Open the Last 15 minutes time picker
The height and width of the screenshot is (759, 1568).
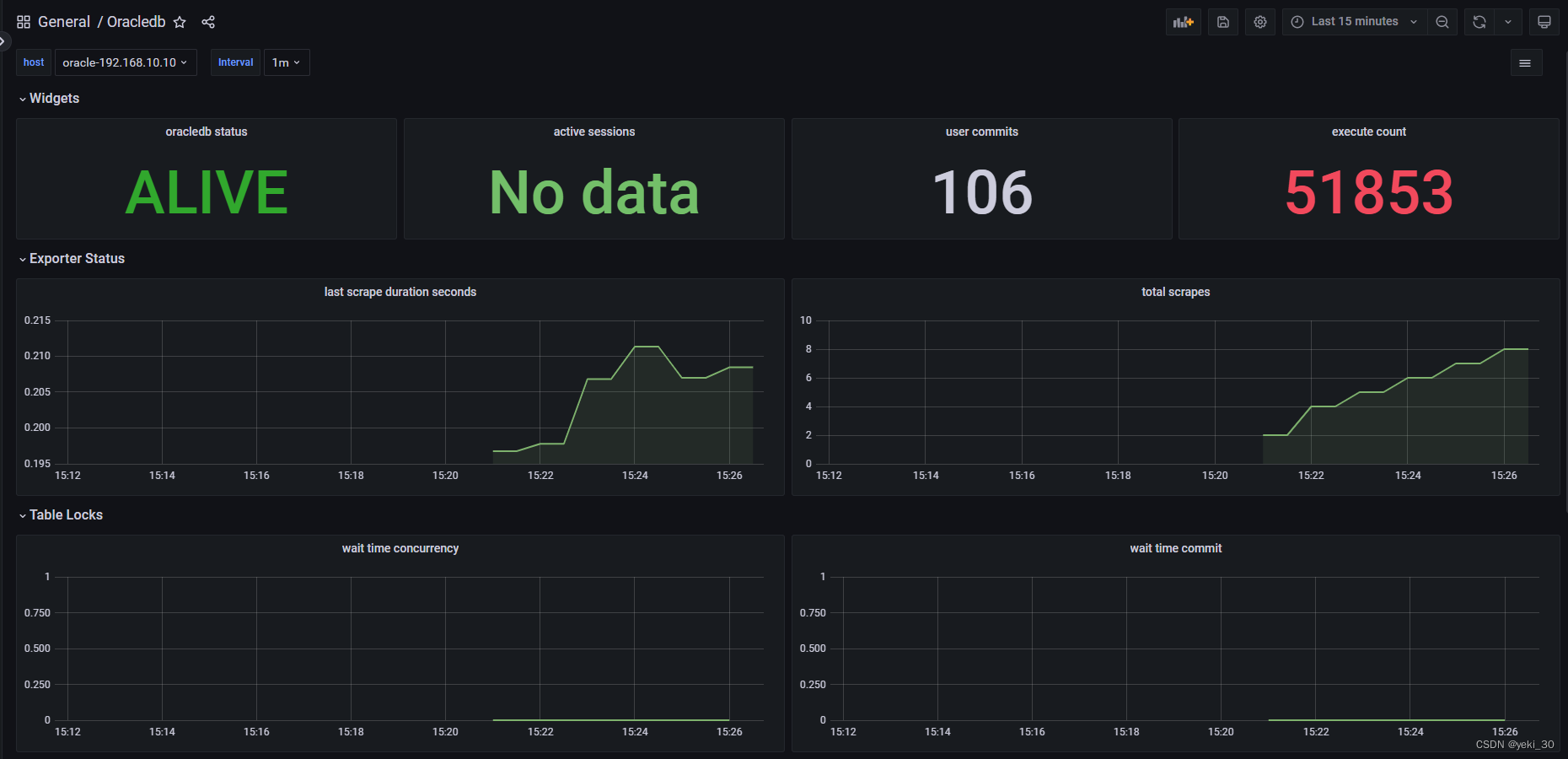click(x=1355, y=22)
